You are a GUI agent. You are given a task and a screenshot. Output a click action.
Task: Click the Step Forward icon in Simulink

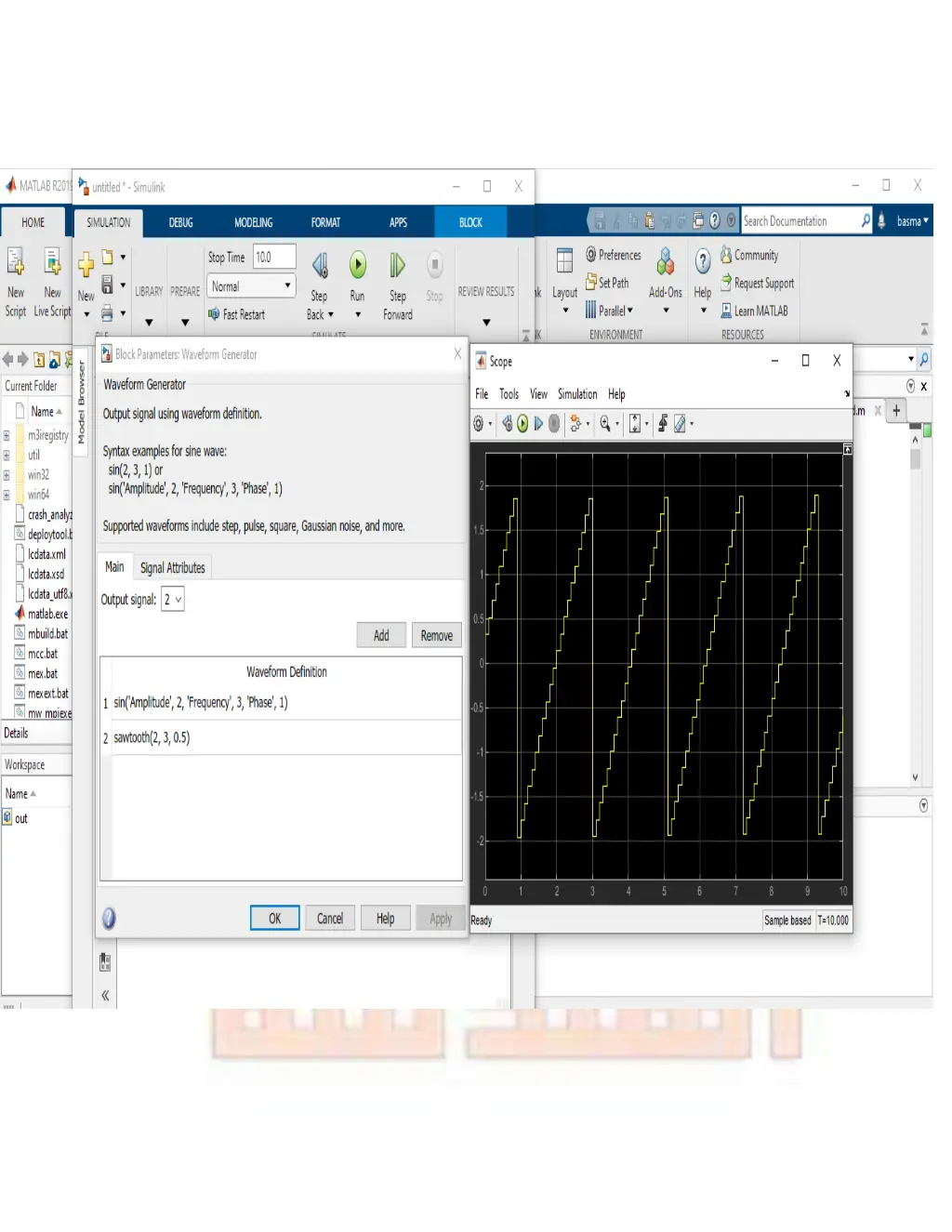tap(397, 265)
